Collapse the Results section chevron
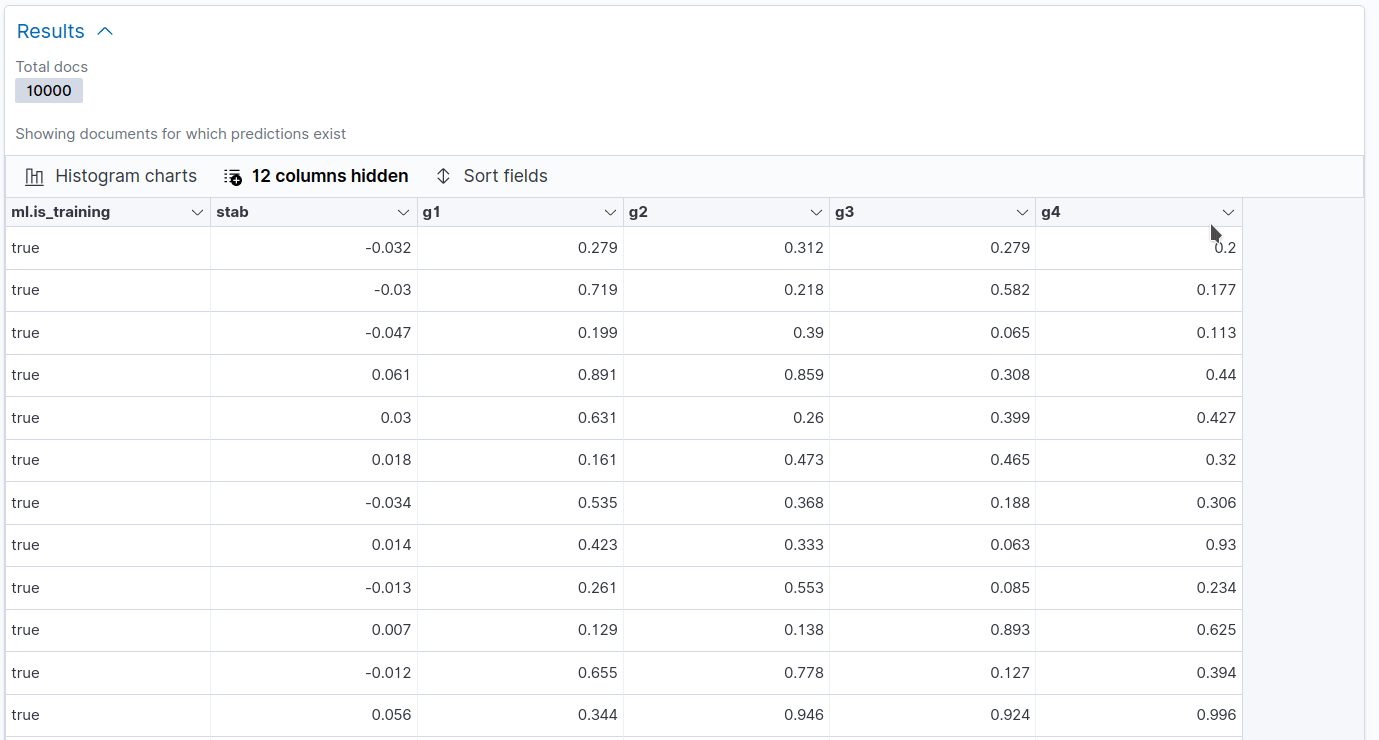 (105, 32)
